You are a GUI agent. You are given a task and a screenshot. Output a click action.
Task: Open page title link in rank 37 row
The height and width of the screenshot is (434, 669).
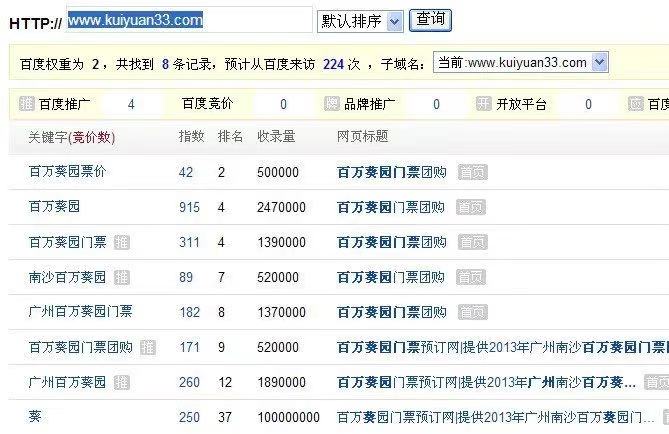coord(495,417)
